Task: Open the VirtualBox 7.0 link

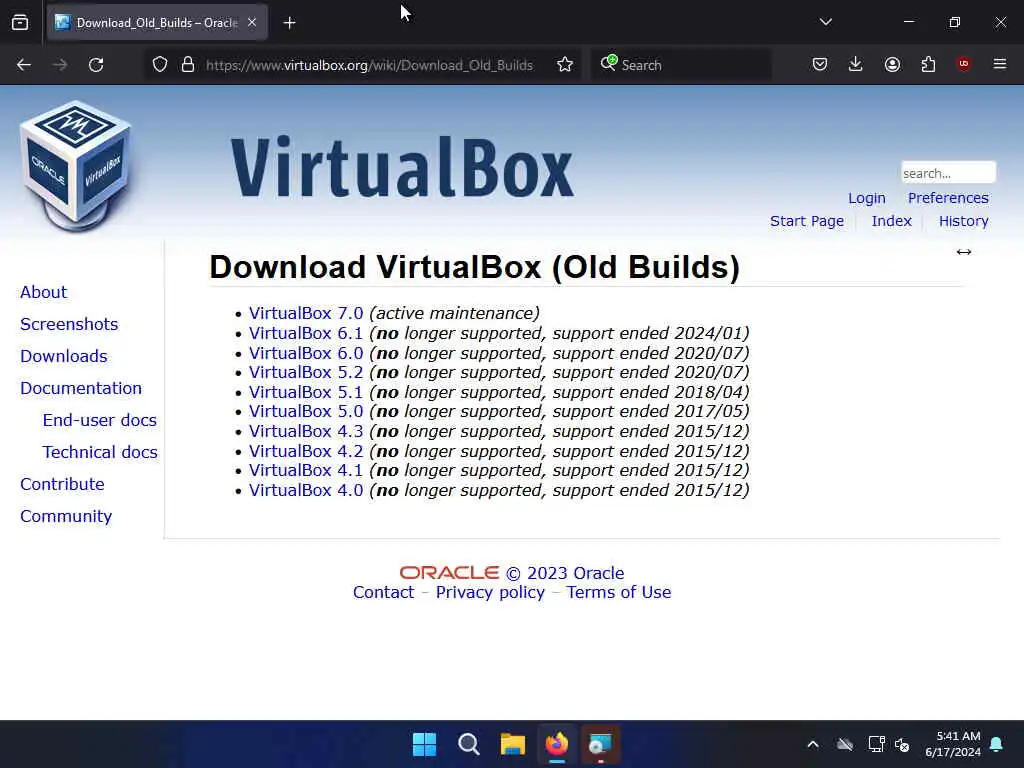Action: tap(306, 313)
